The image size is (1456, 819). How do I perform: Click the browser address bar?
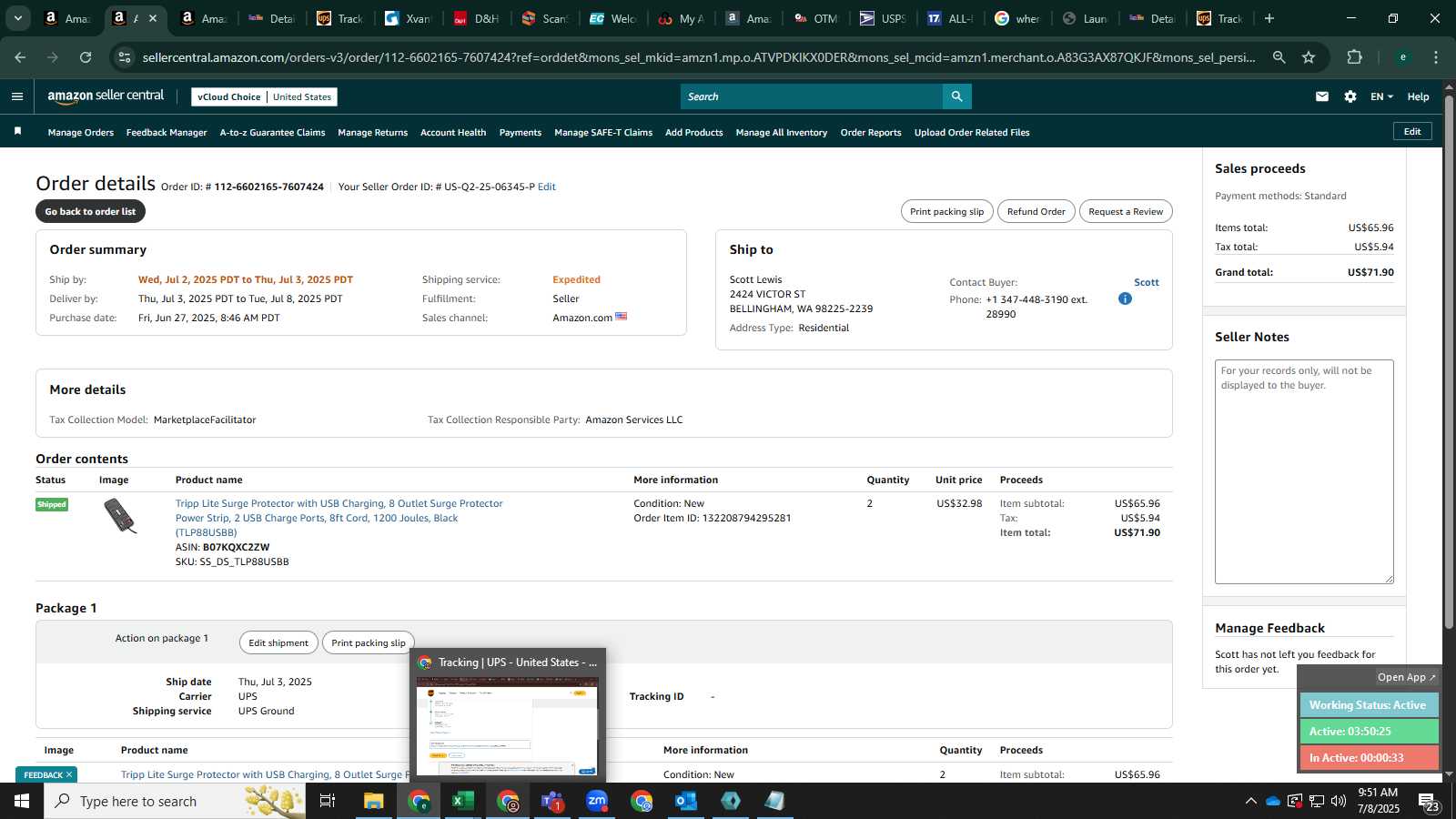point(698,57)
